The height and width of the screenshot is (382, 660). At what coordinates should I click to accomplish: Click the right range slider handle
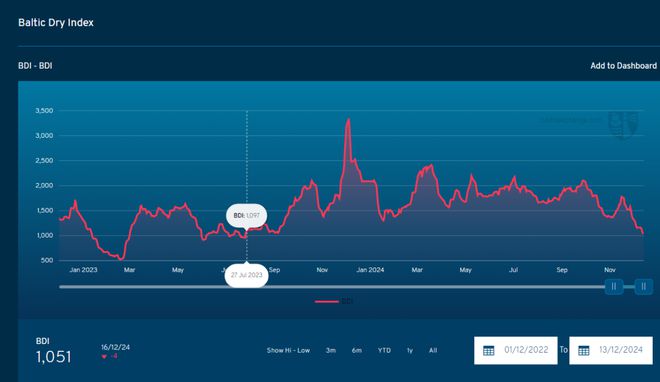point(644,286)
